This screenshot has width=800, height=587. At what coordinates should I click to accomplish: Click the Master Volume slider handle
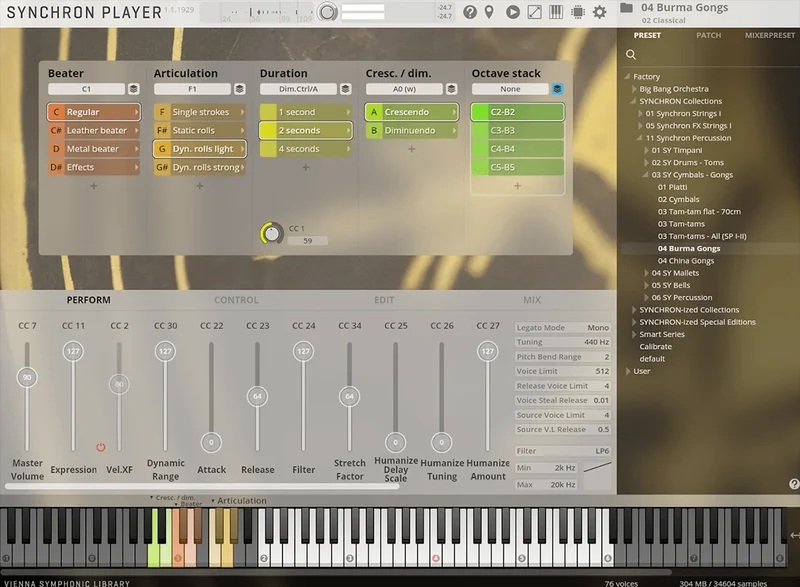27,377
